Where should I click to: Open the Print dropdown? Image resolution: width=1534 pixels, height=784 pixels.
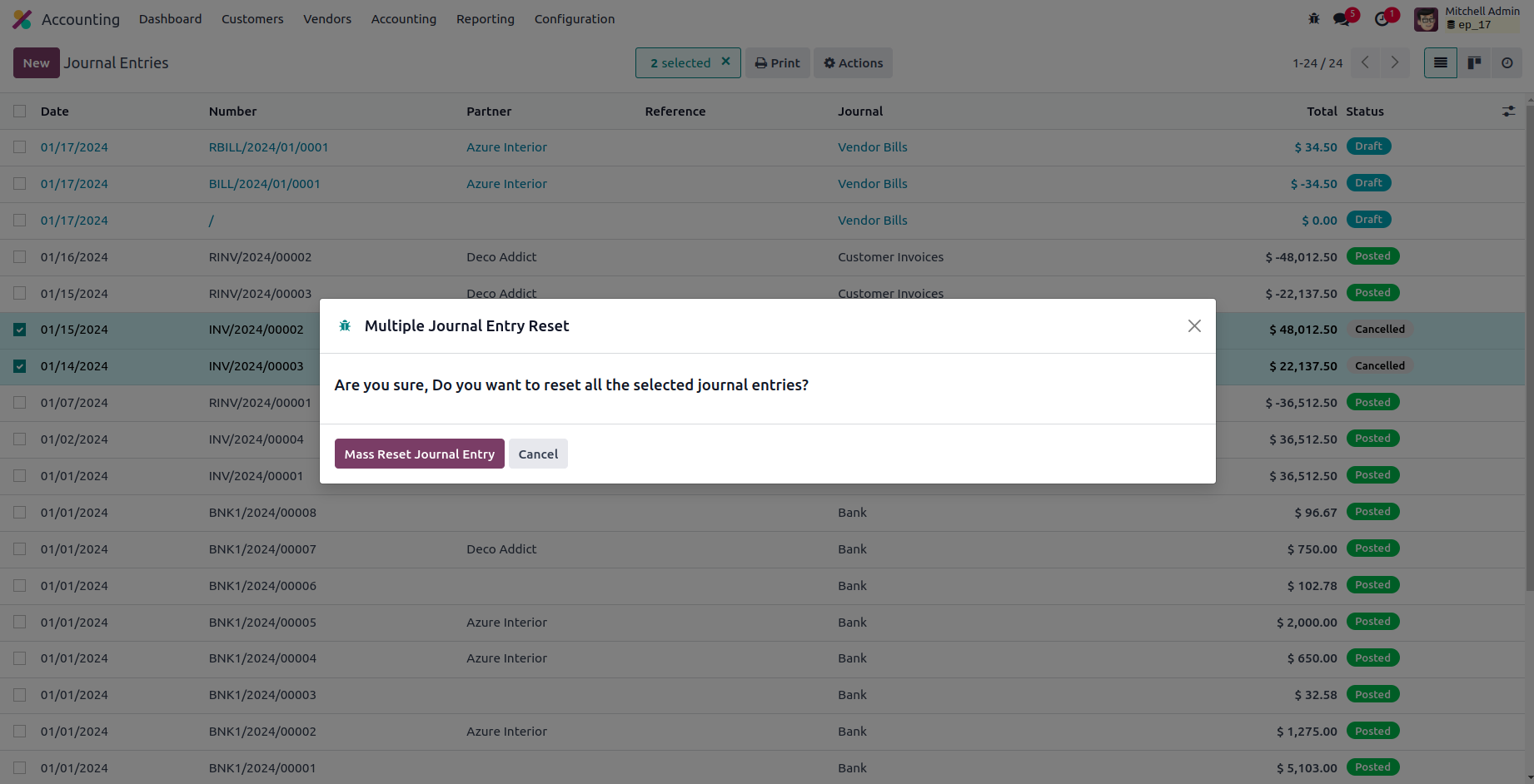[x=777, y=63]
